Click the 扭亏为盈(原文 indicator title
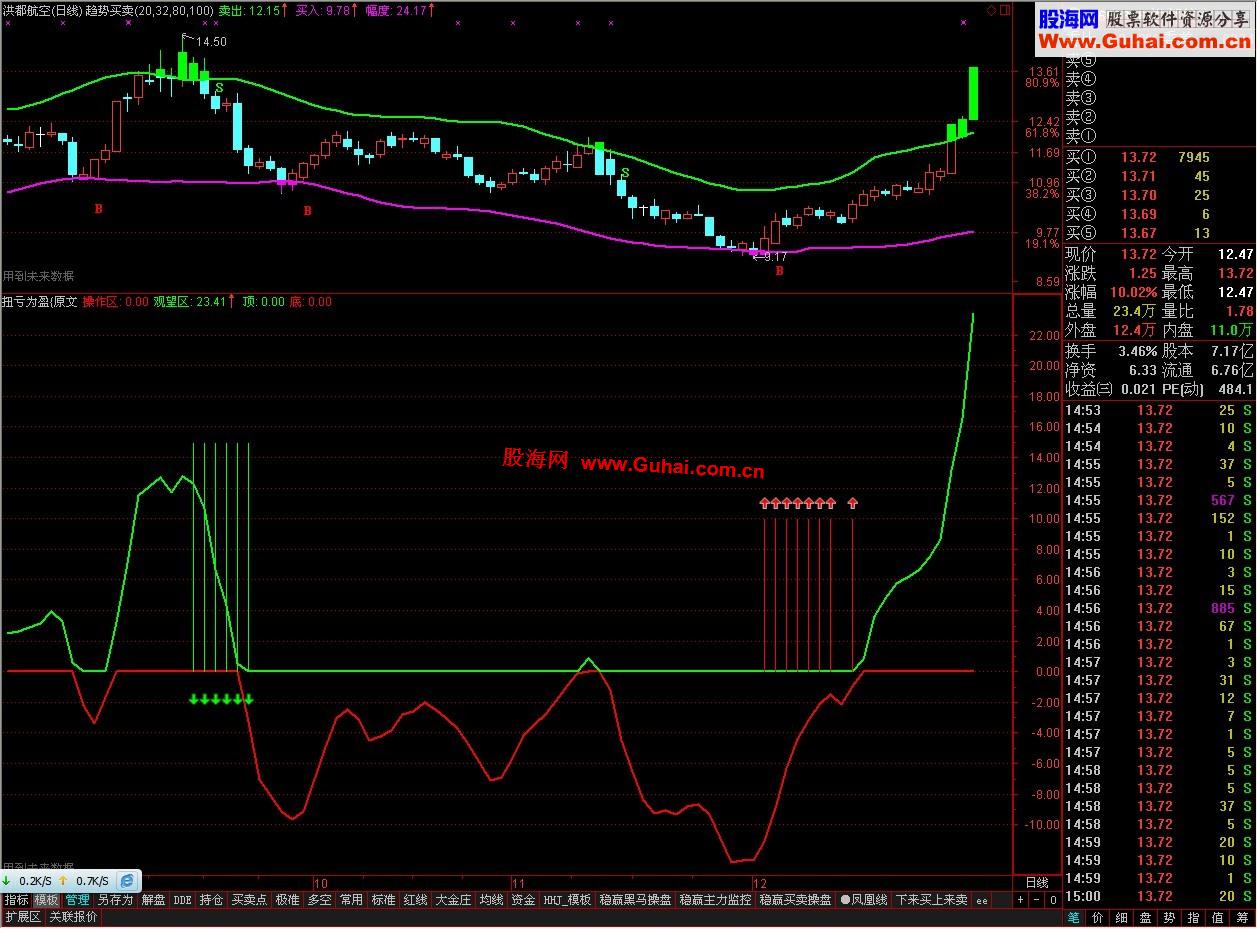The height and width of the screenshot is (929, 1257). (x=40, y=301)
